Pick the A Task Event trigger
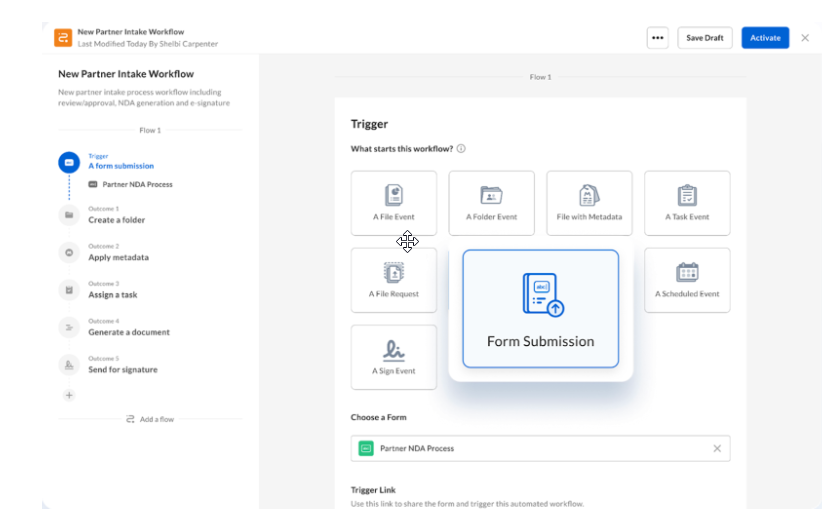Image resolution: width=839 pixels, height=524 pixels. pyautogui.click(x=687, y=202)
